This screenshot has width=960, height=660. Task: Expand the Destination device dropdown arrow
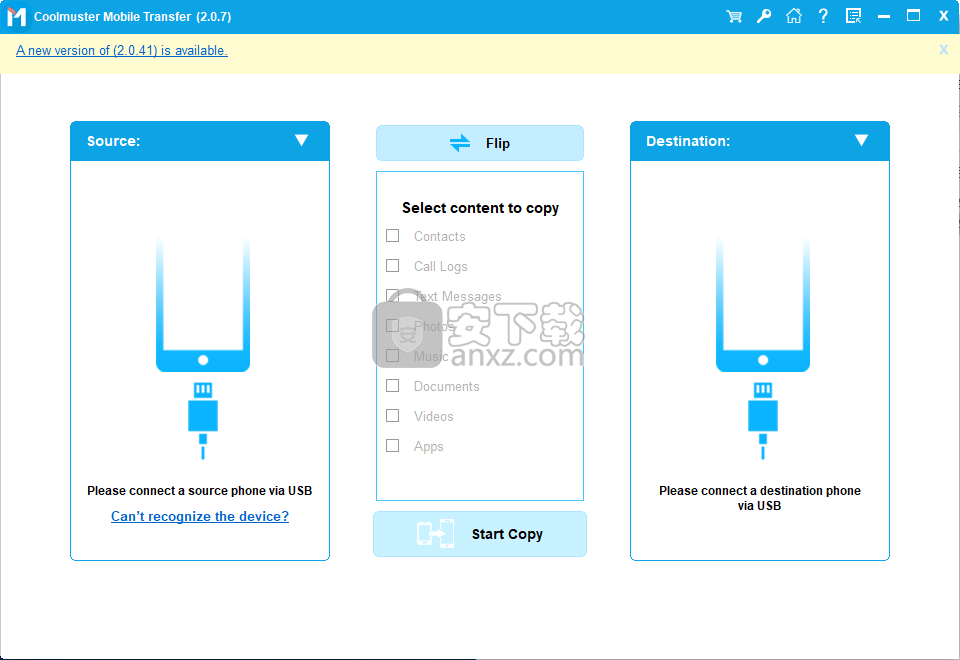(x=861, y=140)
